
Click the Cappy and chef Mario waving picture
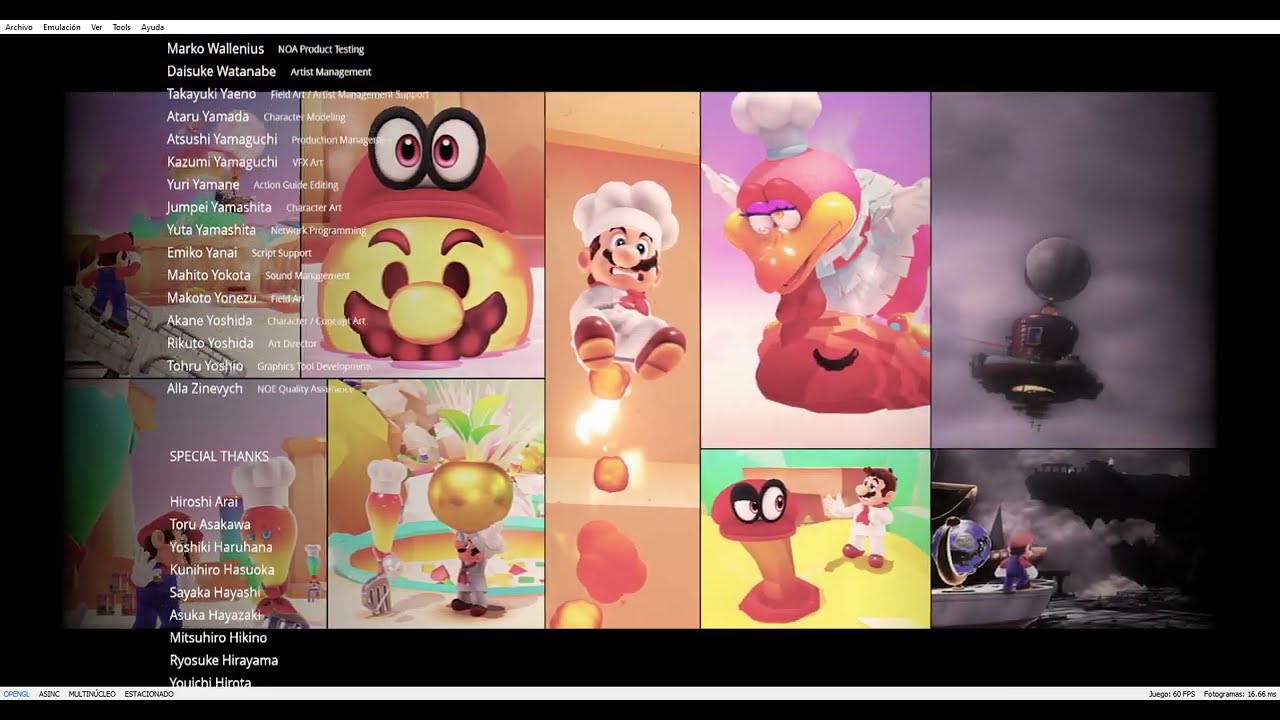pyautogui.click(x=816, y=539)
